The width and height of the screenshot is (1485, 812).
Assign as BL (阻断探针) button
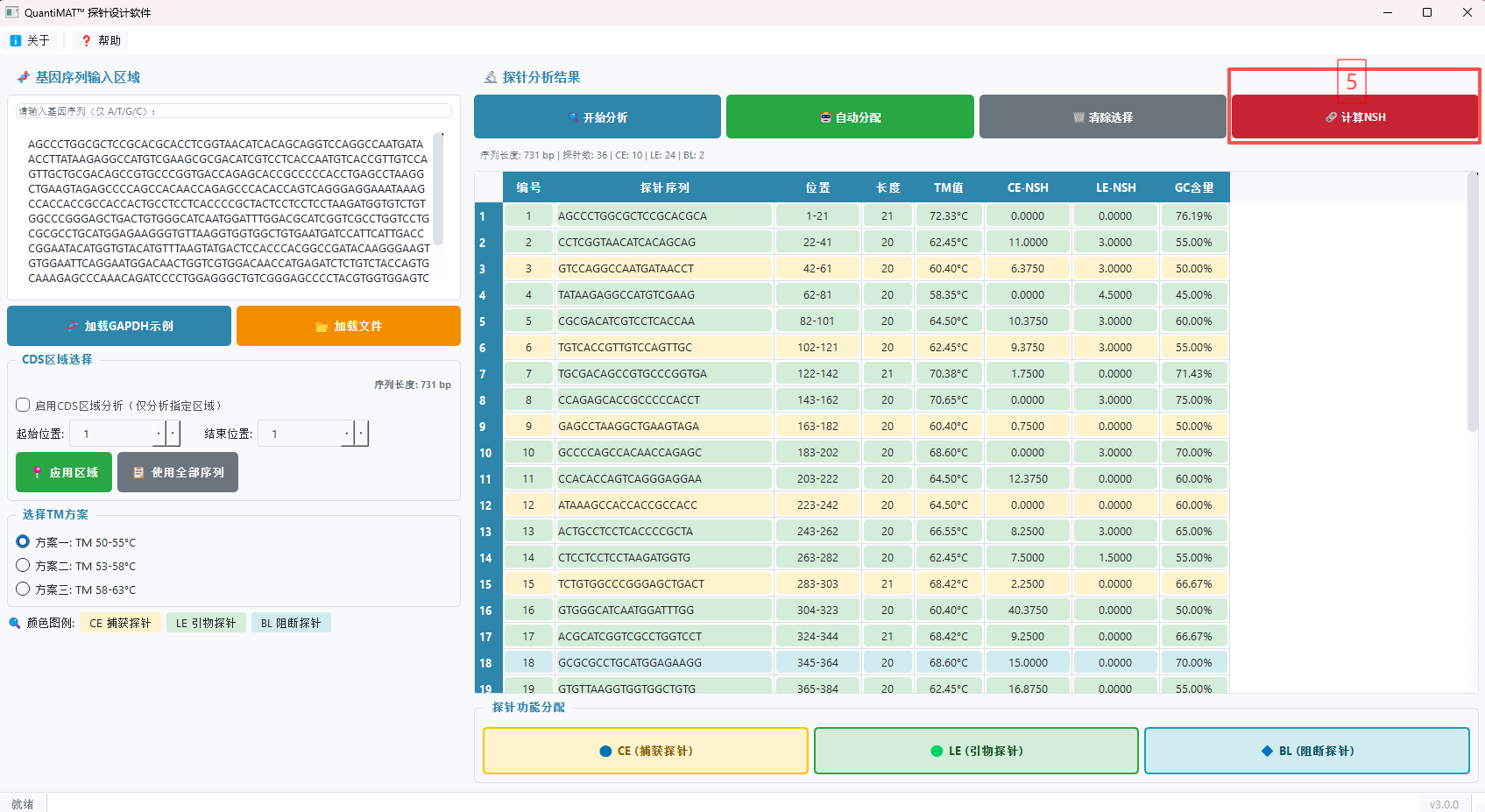[1306, 751]
